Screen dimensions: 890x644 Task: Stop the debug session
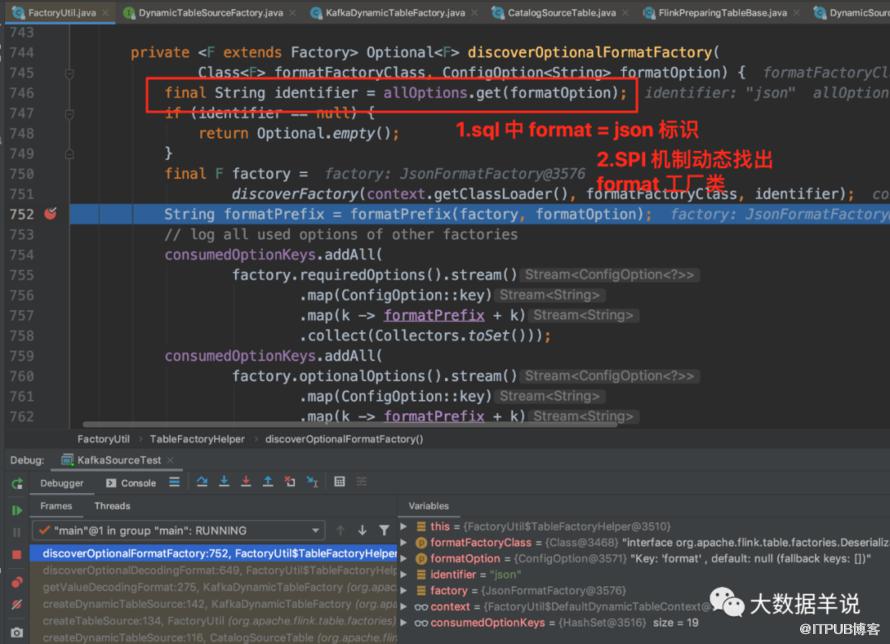[x=17, y=554]
